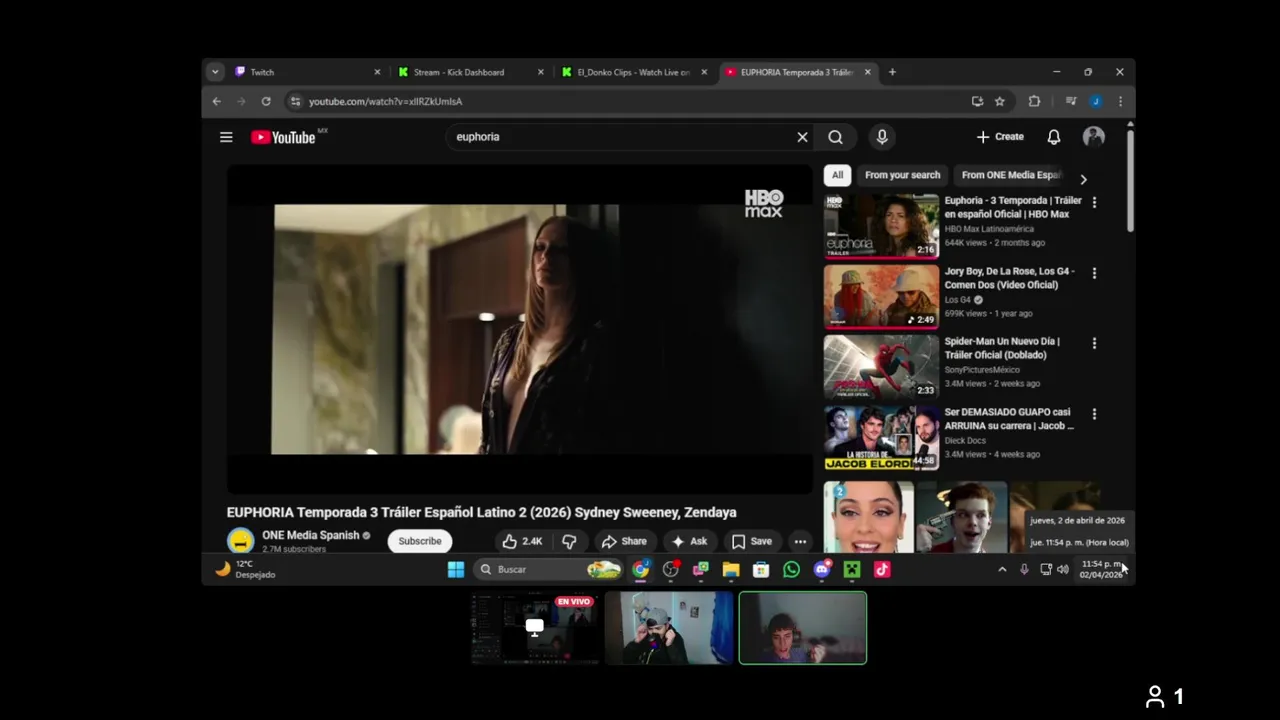This screenshot has width=1280, height=720.
Task: Open Jory Boy Comen Dos thumbnail
Action: (881, 297)
